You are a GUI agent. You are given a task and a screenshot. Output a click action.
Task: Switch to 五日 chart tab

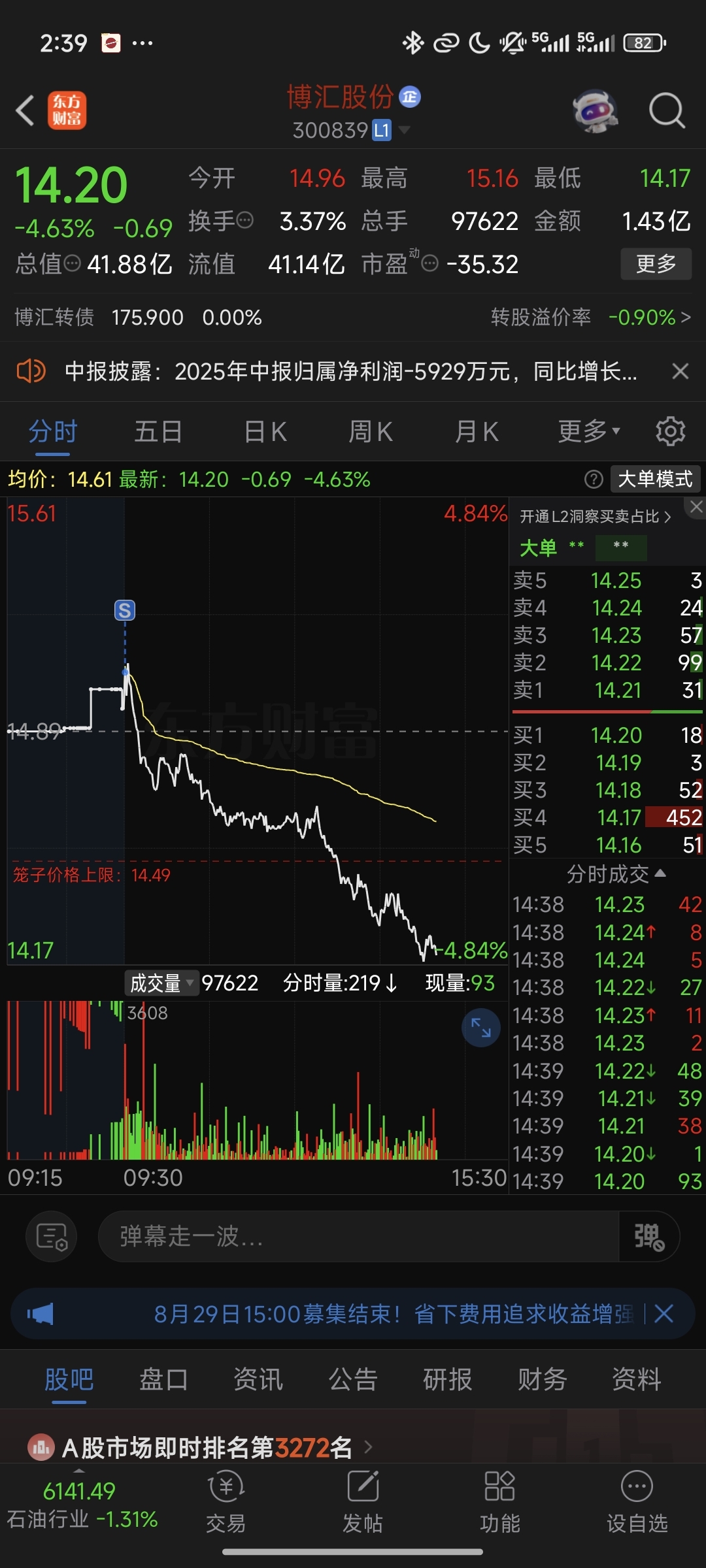(158, 432)
